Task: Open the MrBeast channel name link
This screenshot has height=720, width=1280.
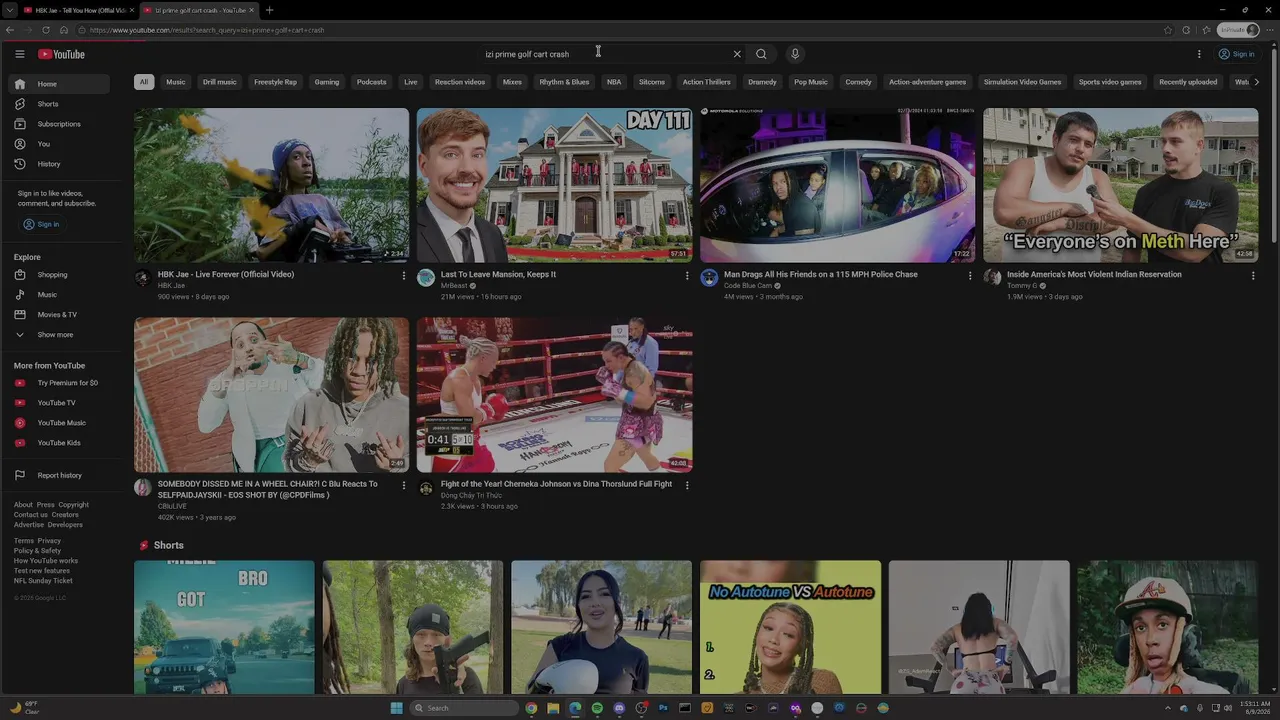Action: click(454, 286)
